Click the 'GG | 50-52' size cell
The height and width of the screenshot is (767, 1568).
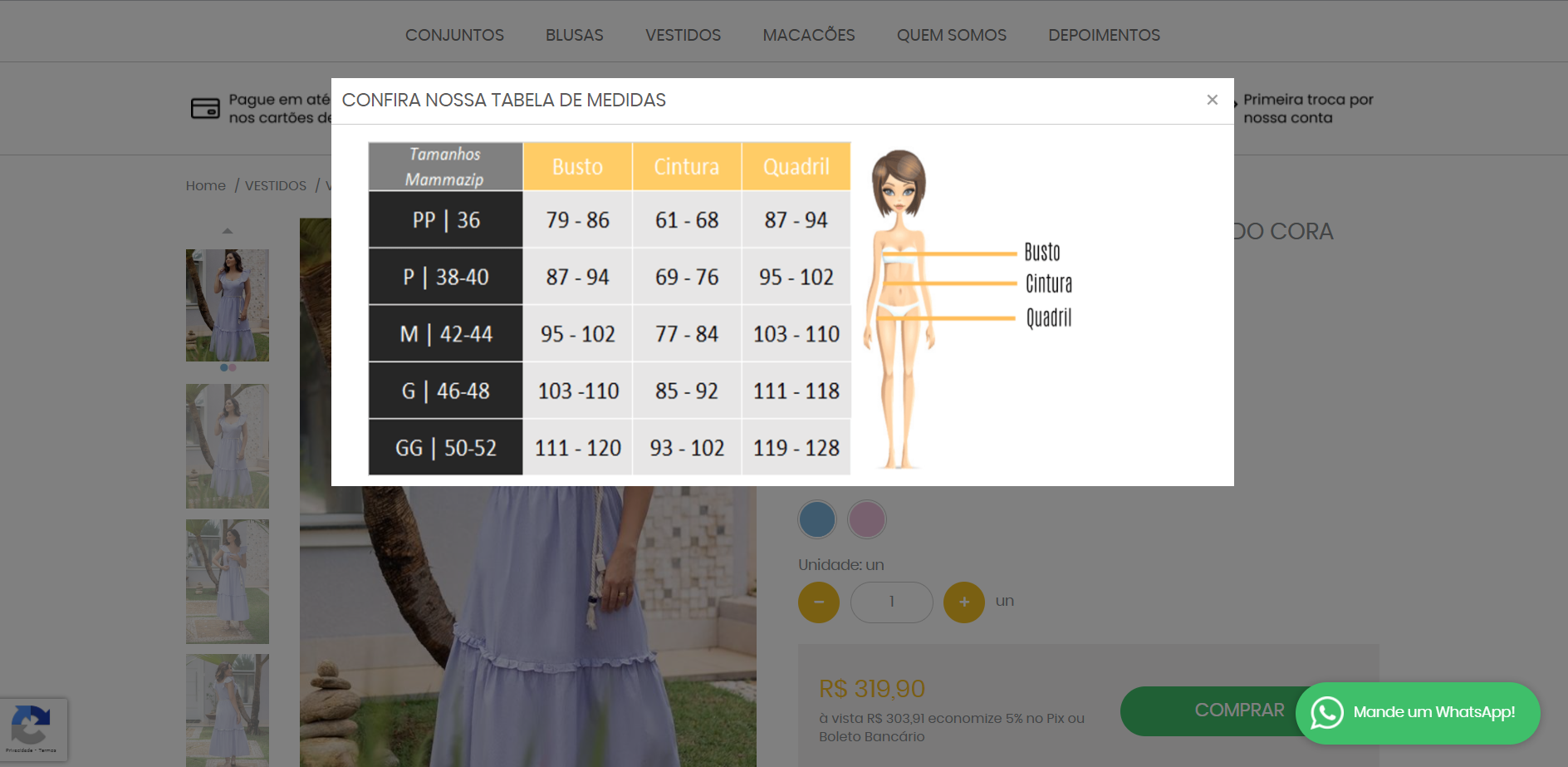tap(446, 447)
